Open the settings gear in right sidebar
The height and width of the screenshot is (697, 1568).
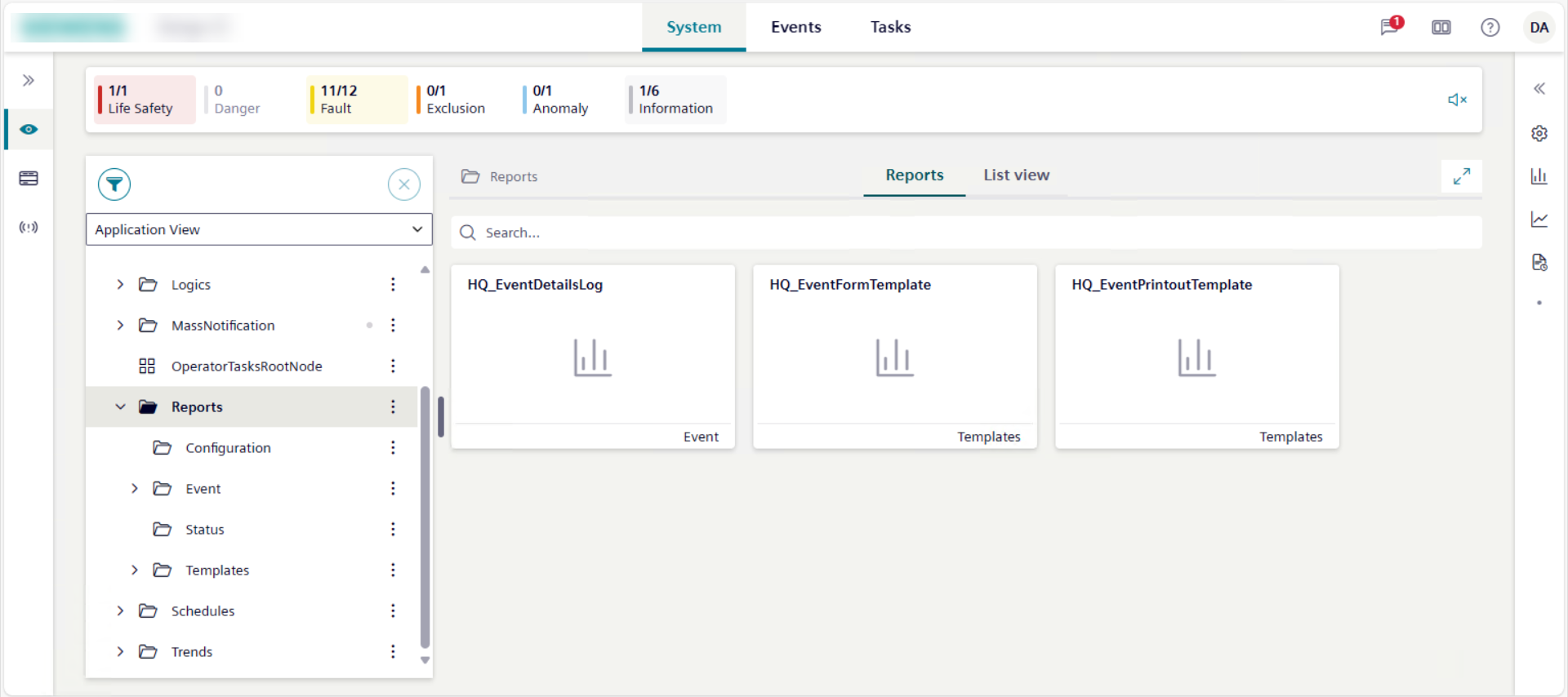point(1539,133)
